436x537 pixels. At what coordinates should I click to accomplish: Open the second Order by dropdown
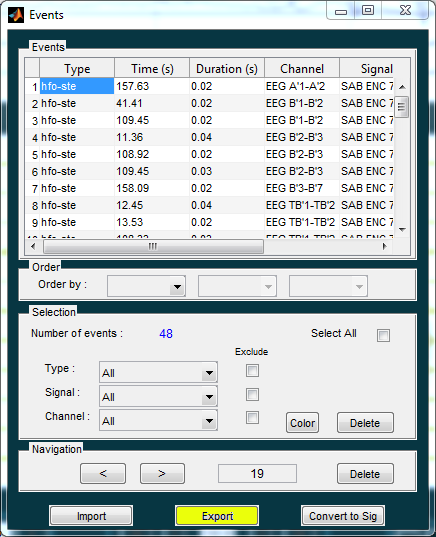pos(237,286)
